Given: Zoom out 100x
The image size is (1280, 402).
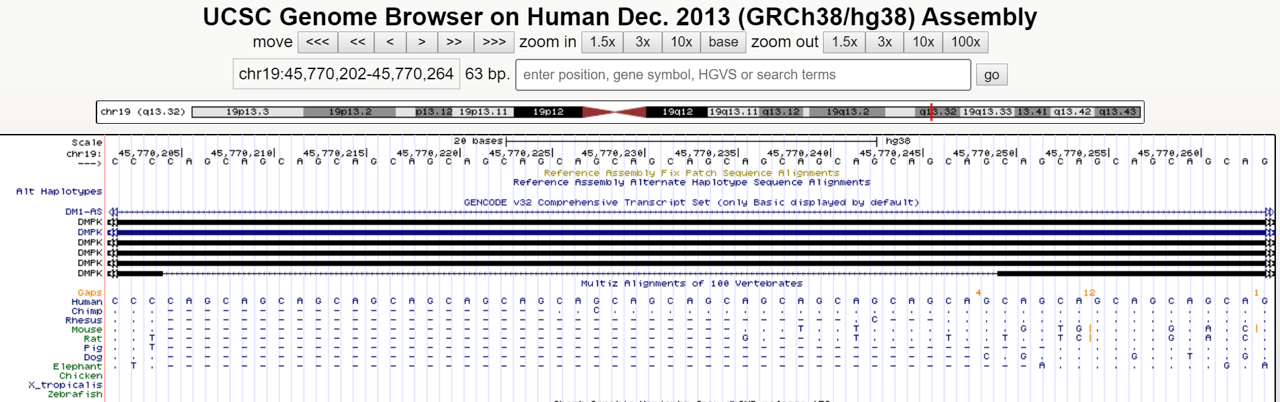Looking at the screenshot, I should click(966, 42).
